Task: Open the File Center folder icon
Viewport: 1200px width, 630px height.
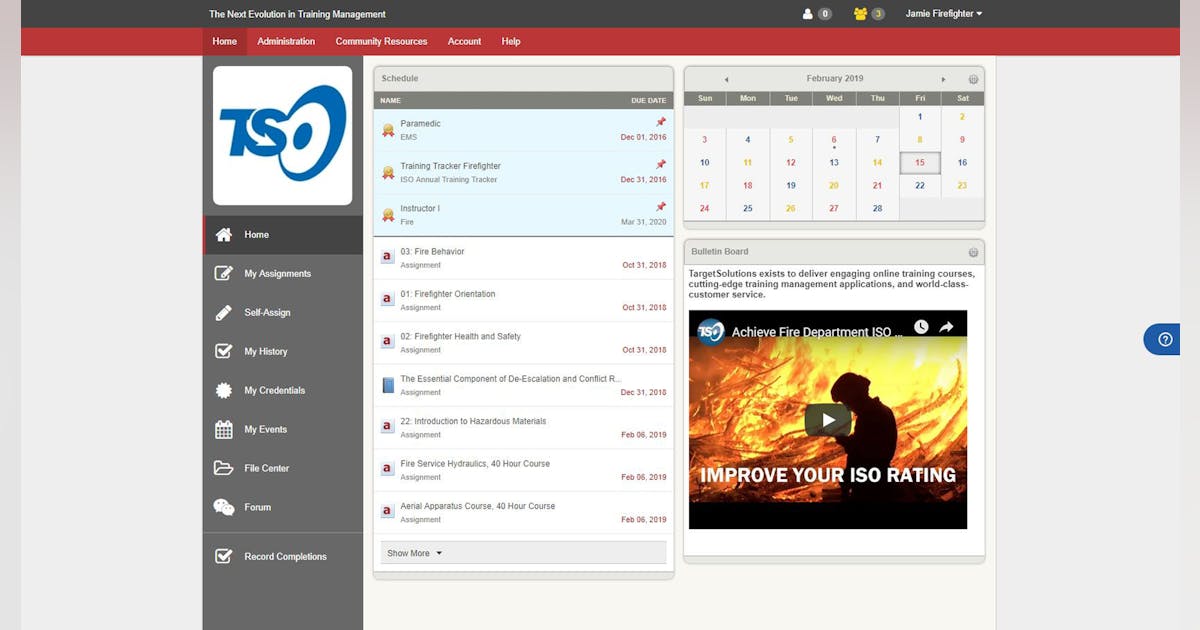Action: click(x=222, y=468)
